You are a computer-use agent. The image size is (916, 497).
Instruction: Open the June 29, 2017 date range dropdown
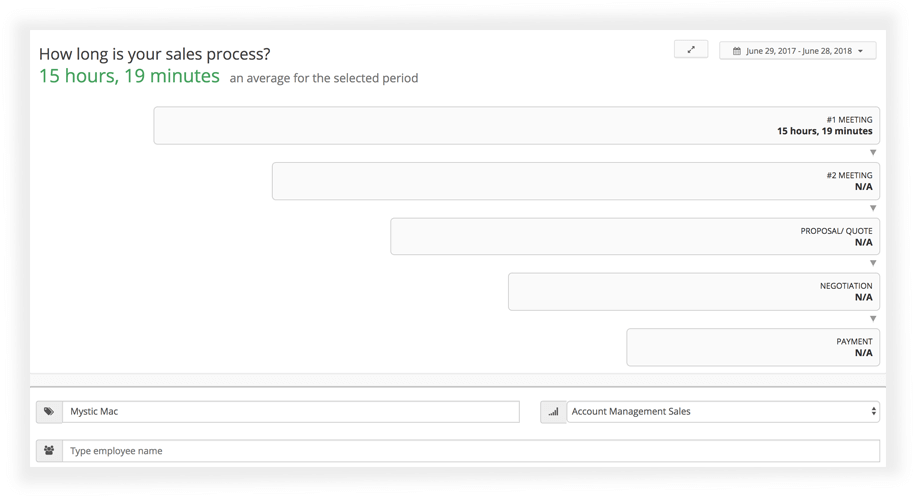point(797,51)
